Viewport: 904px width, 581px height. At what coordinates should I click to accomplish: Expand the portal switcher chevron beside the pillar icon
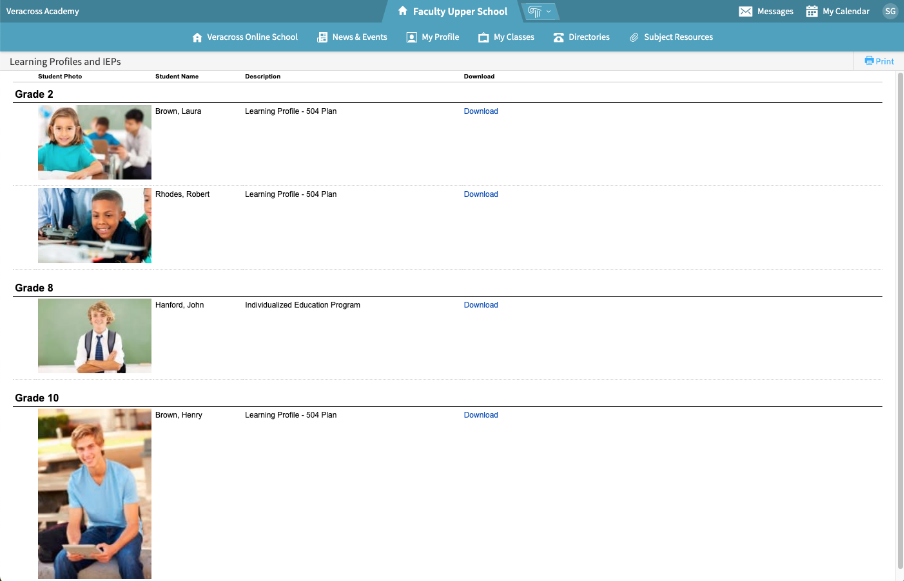point(549,11)
